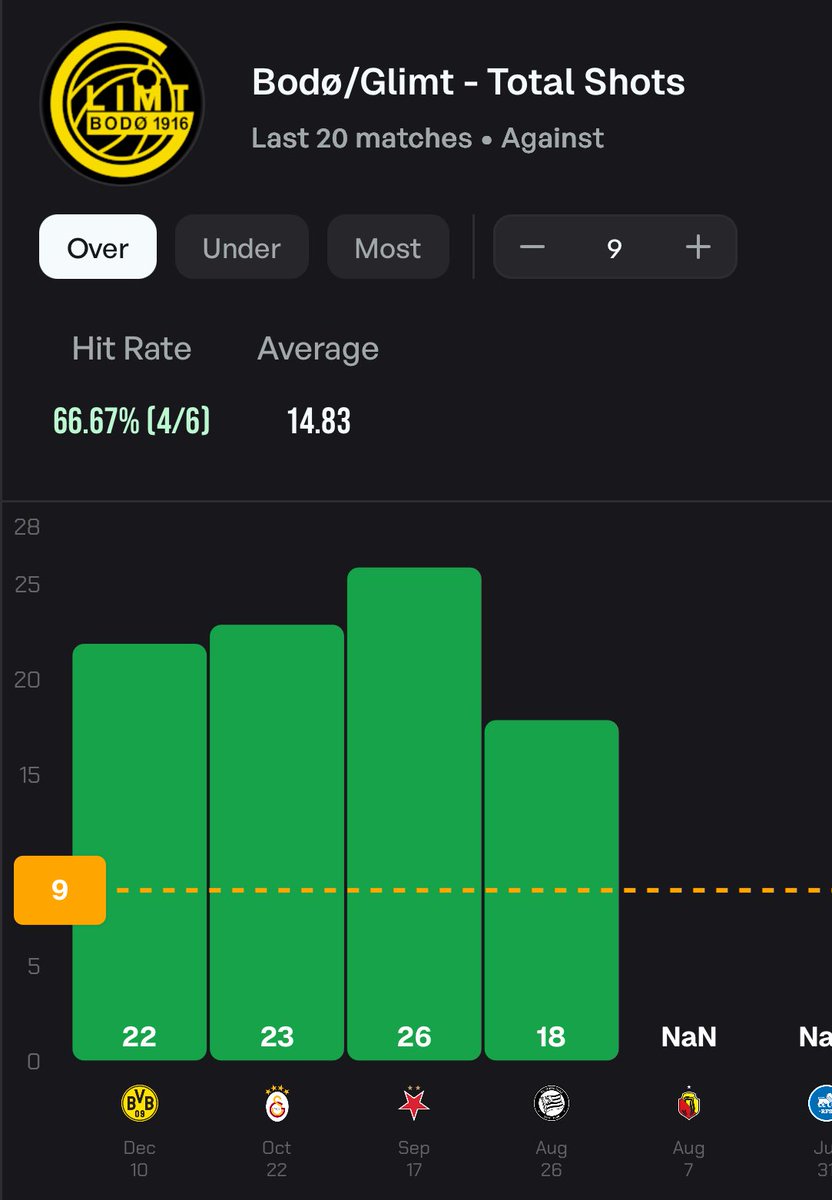Decrease the shot threshold with minus button
The image size is (832, 1200).
pos(532,247)
